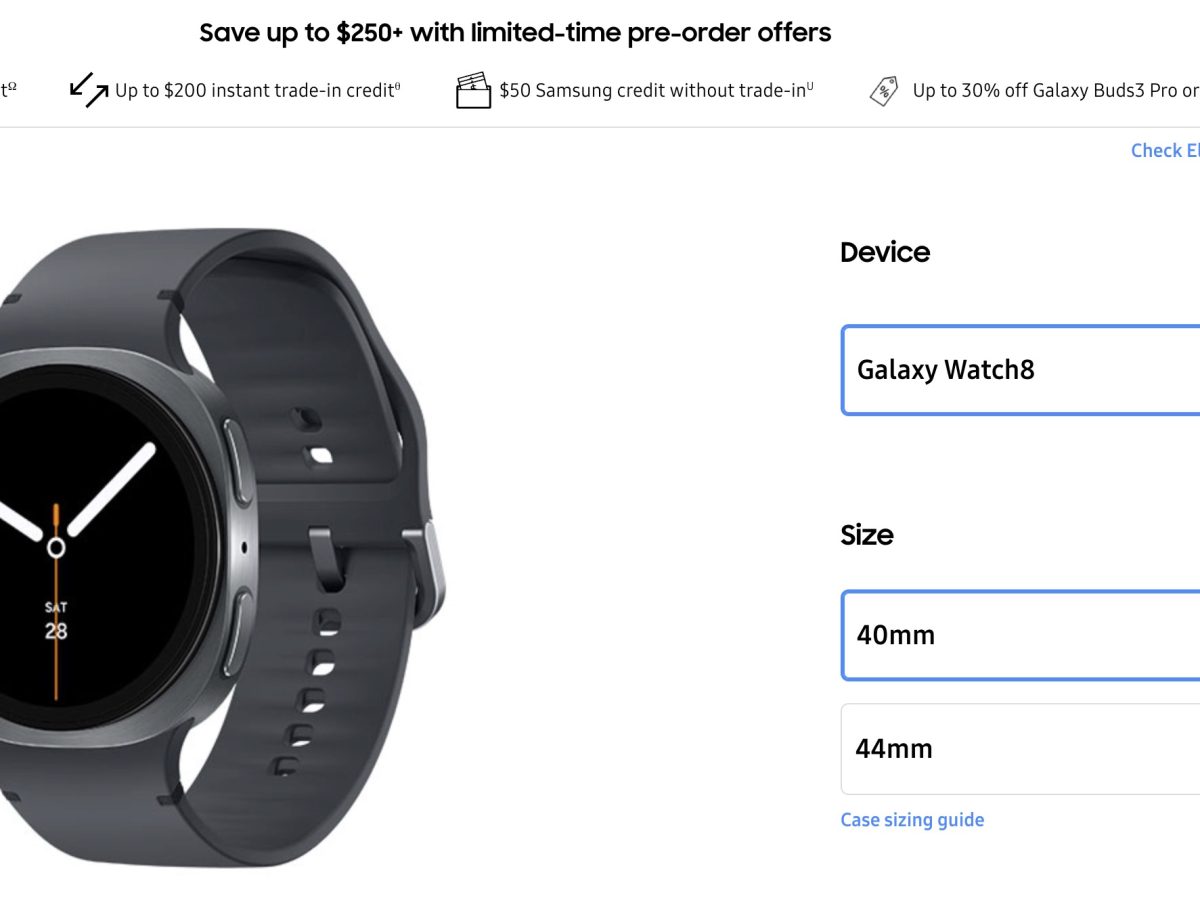Click the partially visible Check link
1200x900 pixels.
[1165, 151]
